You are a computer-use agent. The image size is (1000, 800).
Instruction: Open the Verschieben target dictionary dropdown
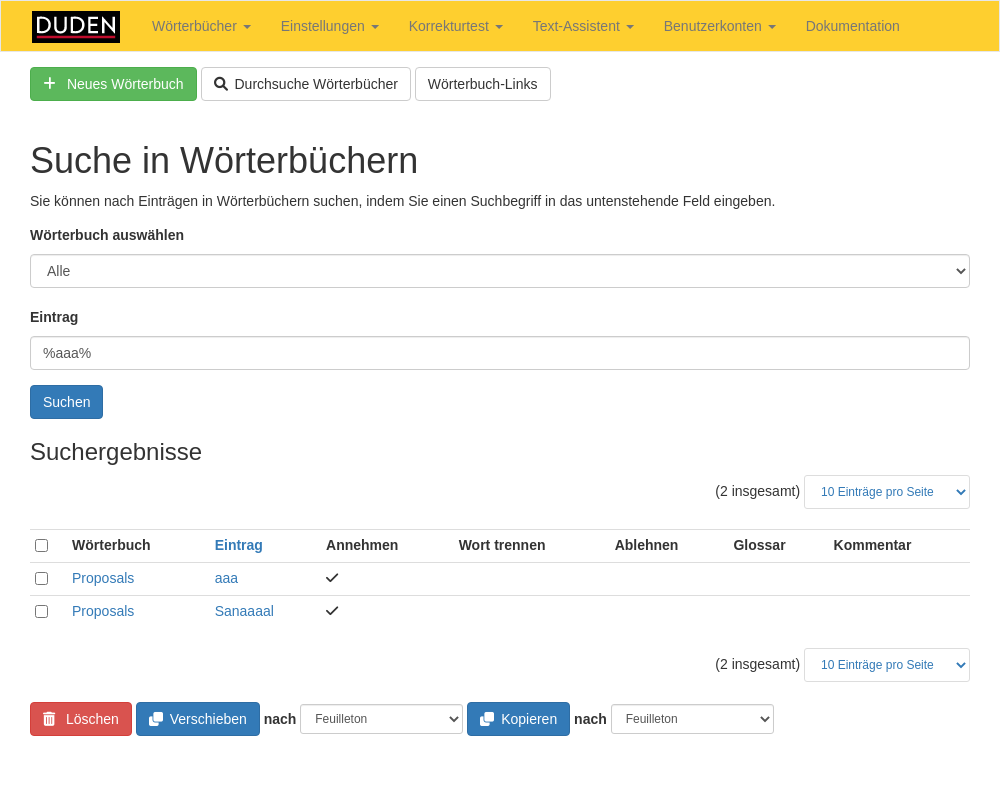tap(381, 719)
